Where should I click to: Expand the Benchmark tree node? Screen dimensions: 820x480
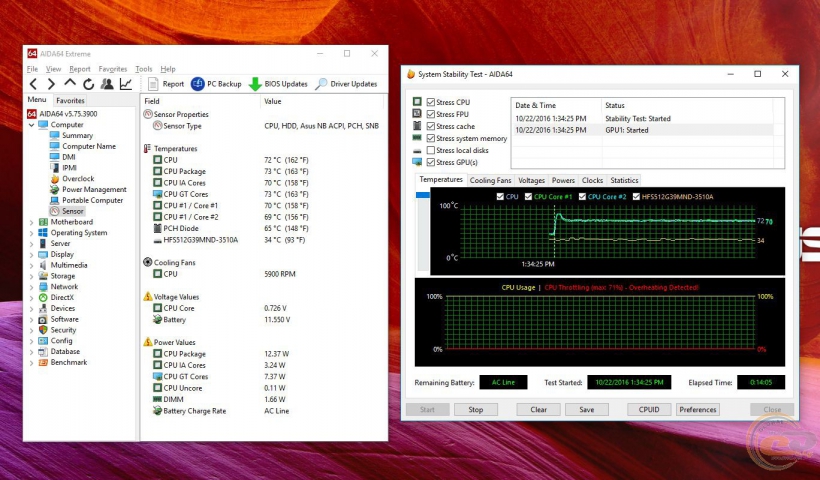tap(31, 362)
